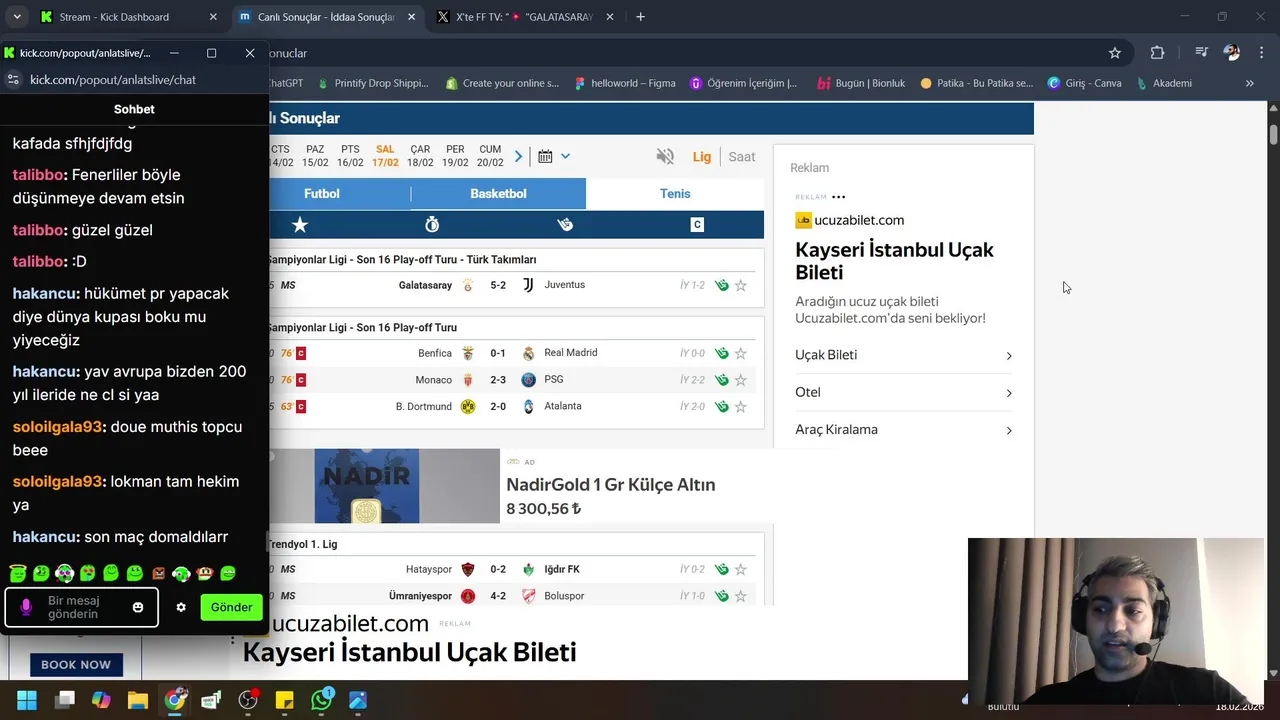Filter live matches with the stopwatch icon
The width and height of the screenshot is (1280, 720).
pyautogui.click(x=432, y=225)
